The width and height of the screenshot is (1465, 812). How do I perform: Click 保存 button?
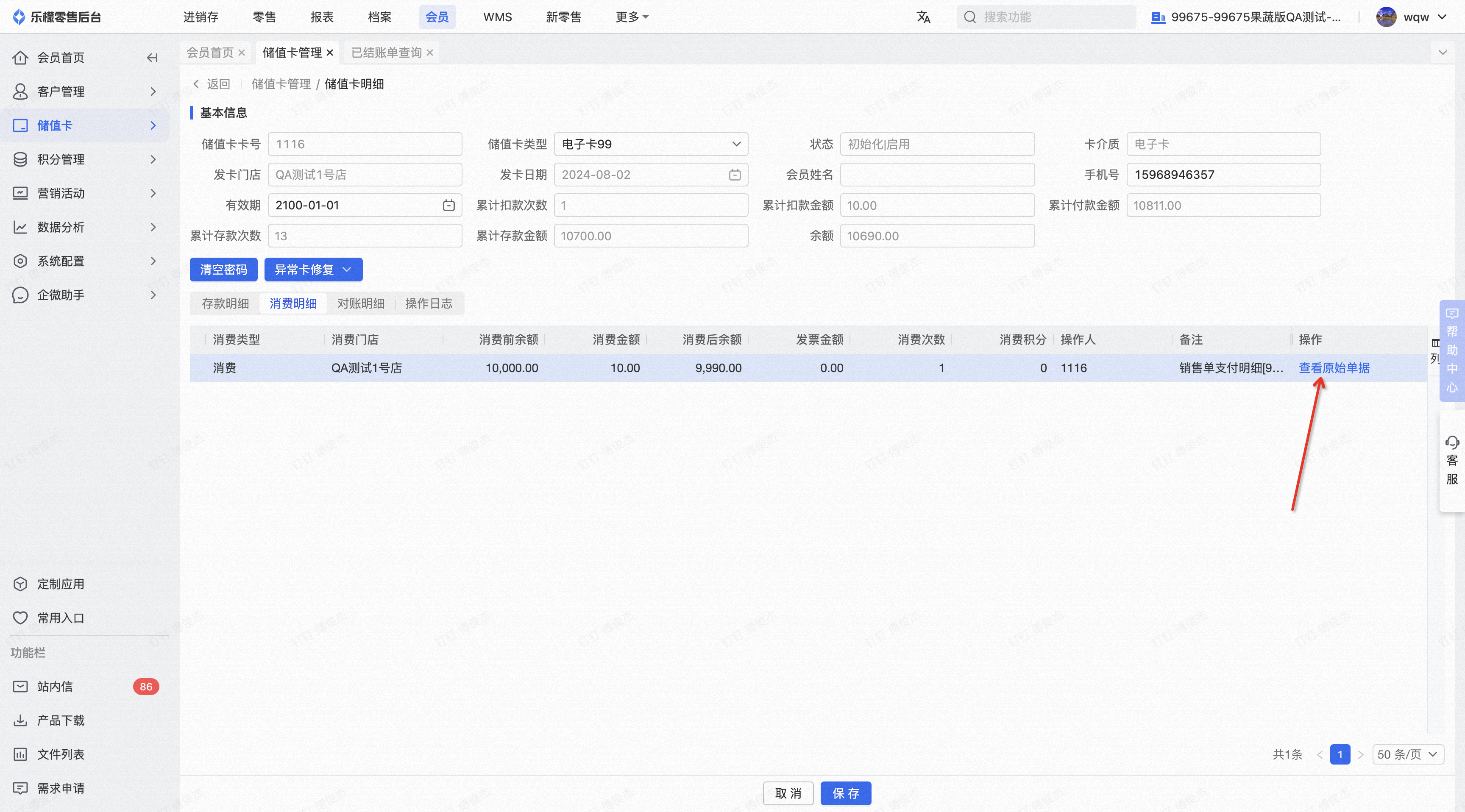(846, 793)
